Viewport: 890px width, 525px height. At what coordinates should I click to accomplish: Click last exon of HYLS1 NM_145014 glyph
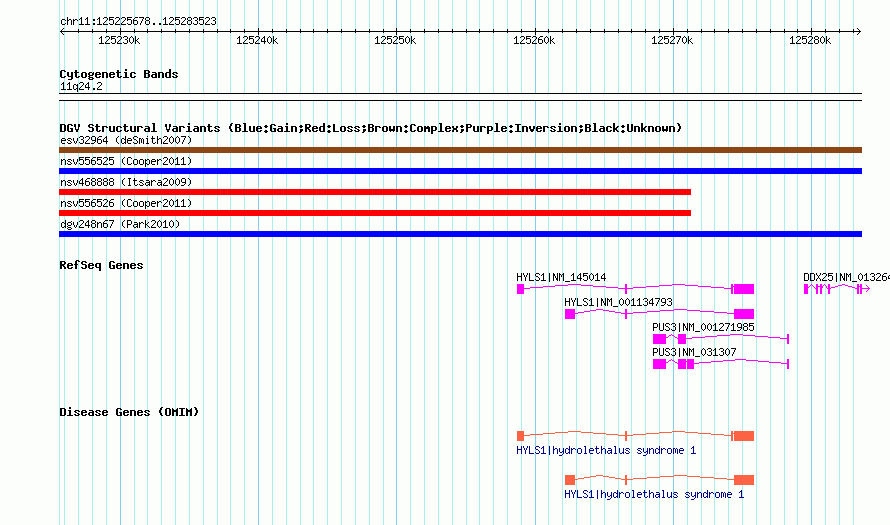(x=744, y=289)
